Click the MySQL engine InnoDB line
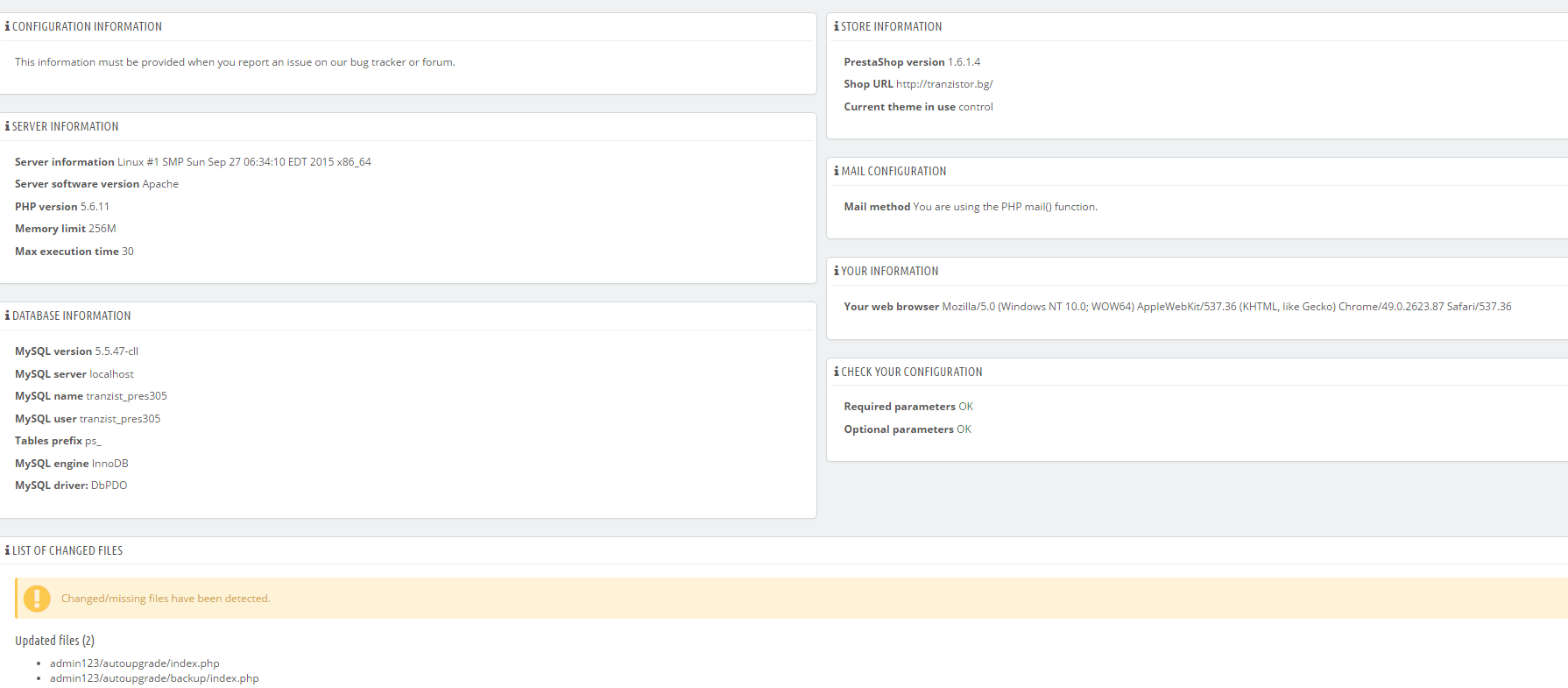 coord(72,464)
